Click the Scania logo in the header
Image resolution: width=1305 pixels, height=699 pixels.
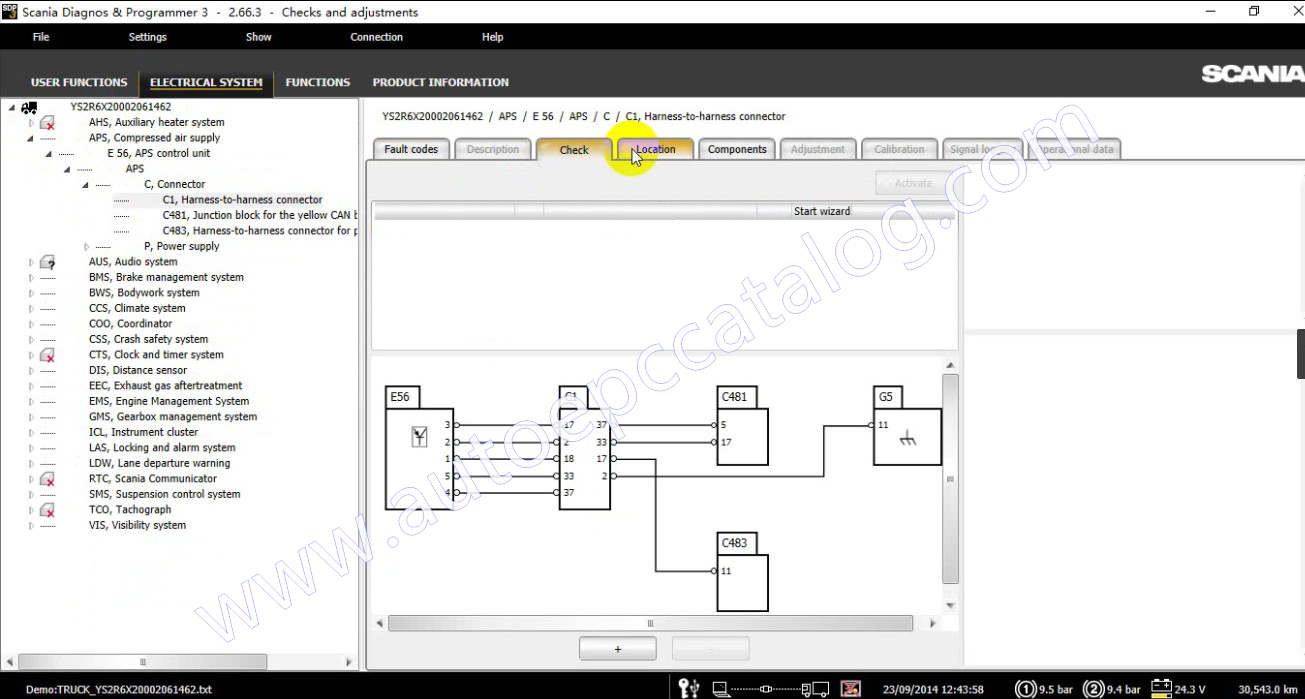pos(1252,74)
